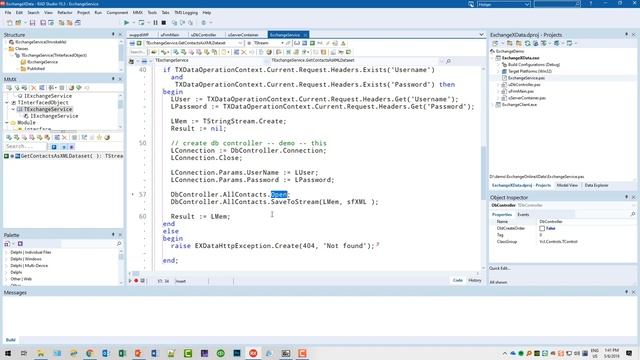This screenshot has width=640, height=360.
Task: Open the MMX menu
Action: click(138, 13)
